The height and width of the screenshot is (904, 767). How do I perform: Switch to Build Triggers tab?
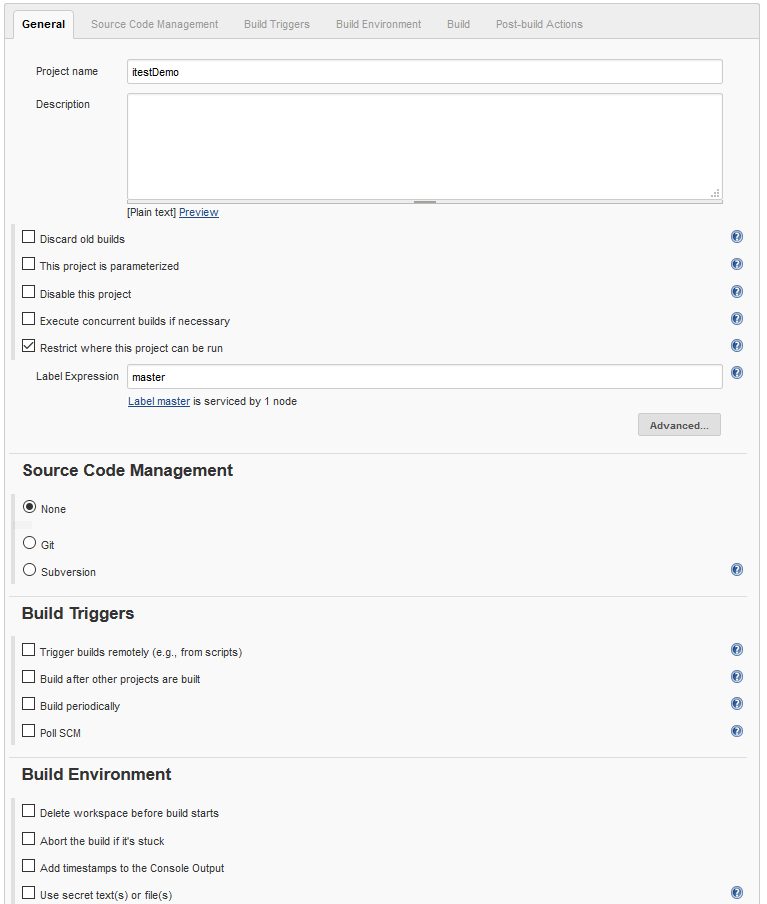(x=277, y=24)
